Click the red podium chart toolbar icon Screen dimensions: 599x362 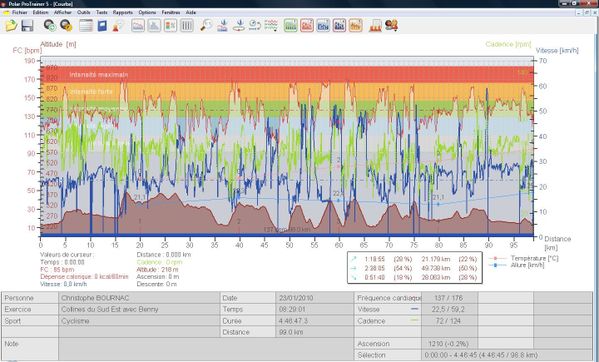pos(375,26)
